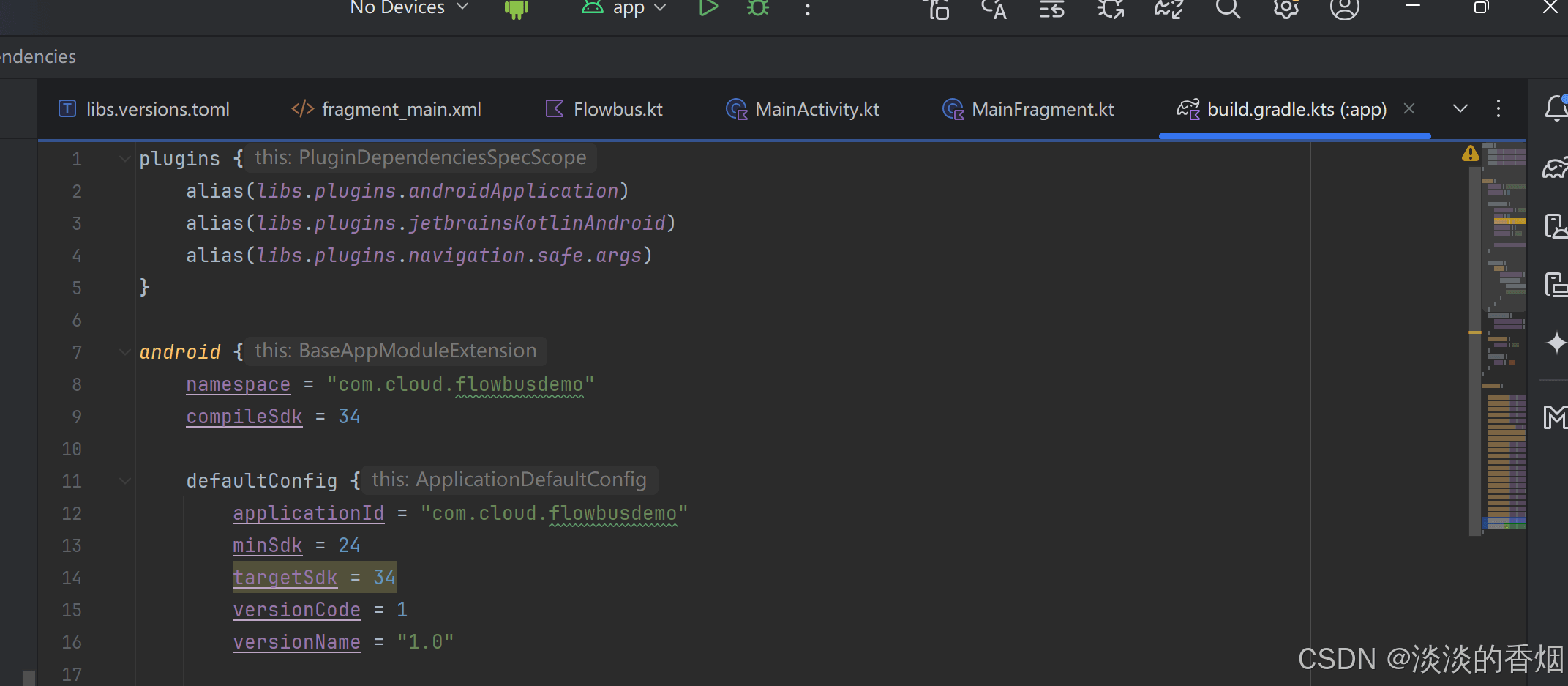Open the Gemini sparkle sidebar icon

[x=1556, y=343]
